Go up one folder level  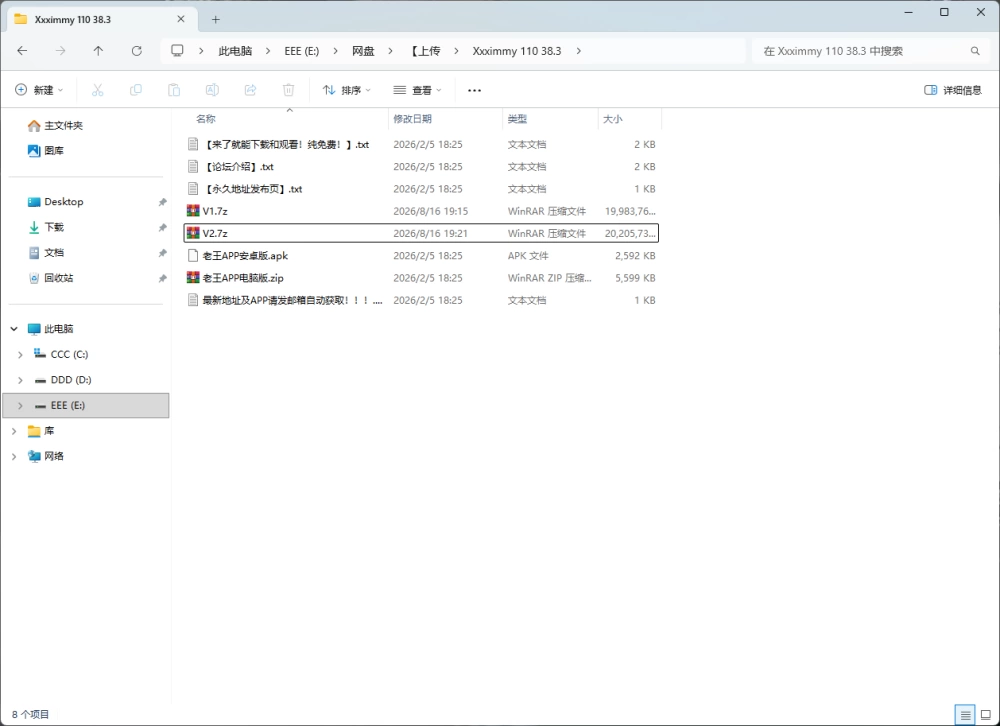pos(98,51)
